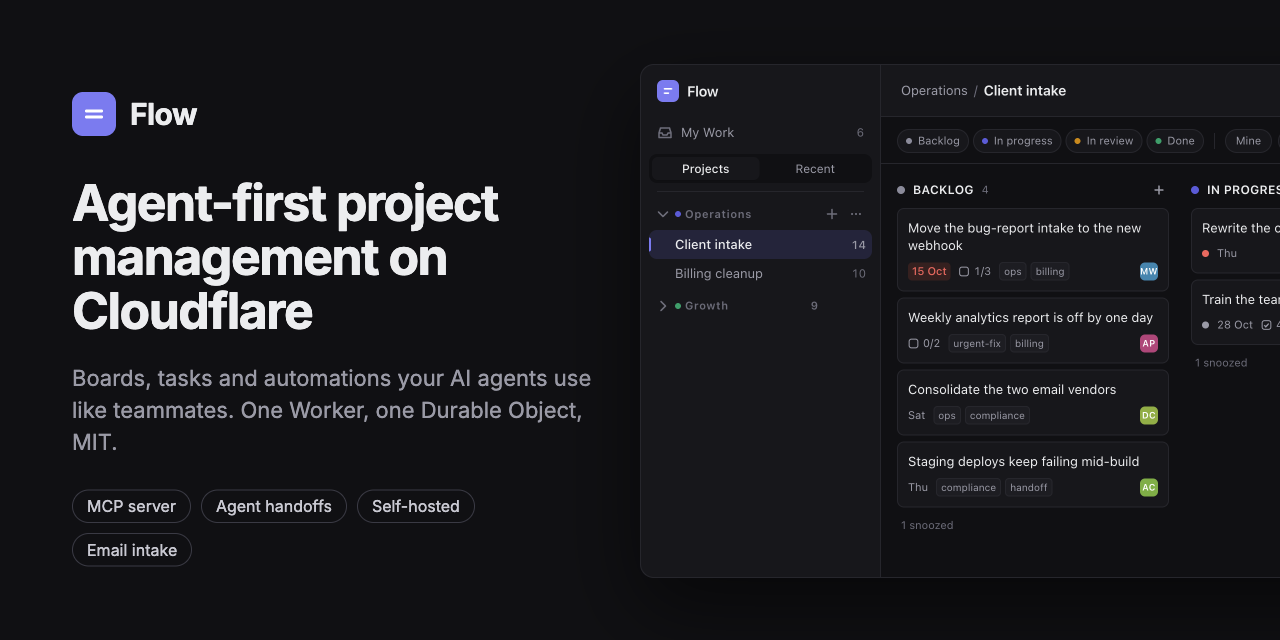Open the MW assignee avatar

1149,271
